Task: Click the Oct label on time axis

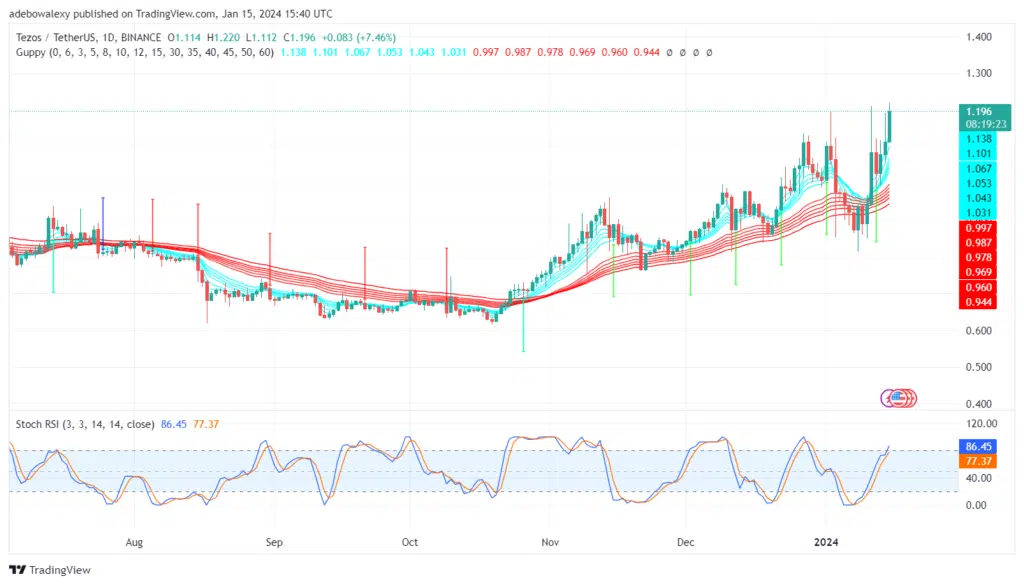Action: coord(410,542)
